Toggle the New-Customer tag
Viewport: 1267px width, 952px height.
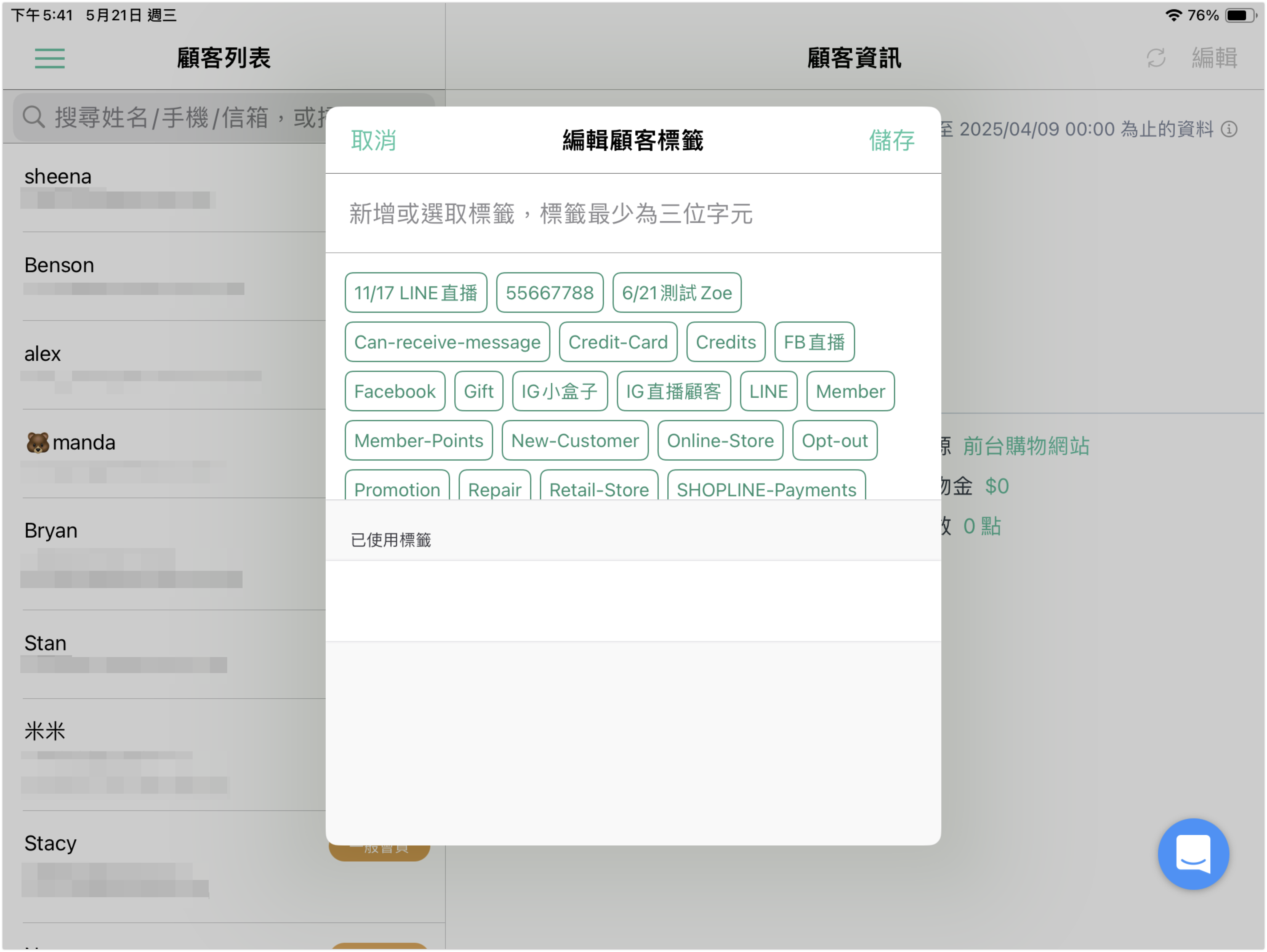point(574,441)
